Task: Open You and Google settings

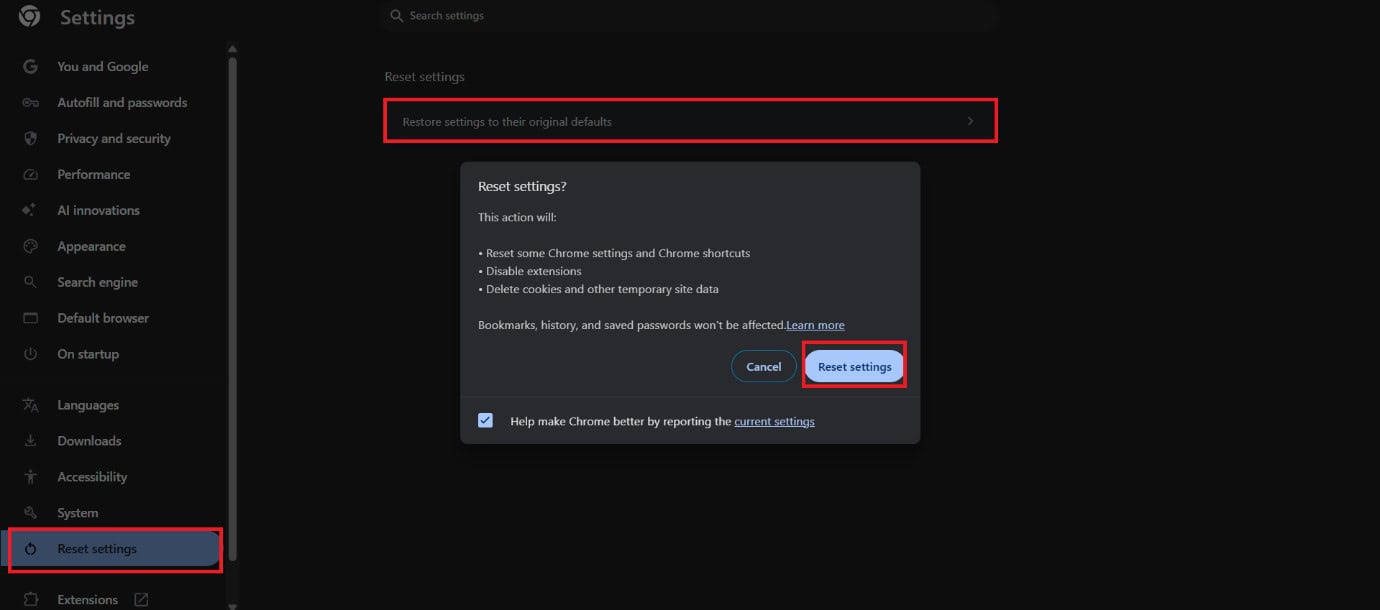Action: [x=103, y=67]
